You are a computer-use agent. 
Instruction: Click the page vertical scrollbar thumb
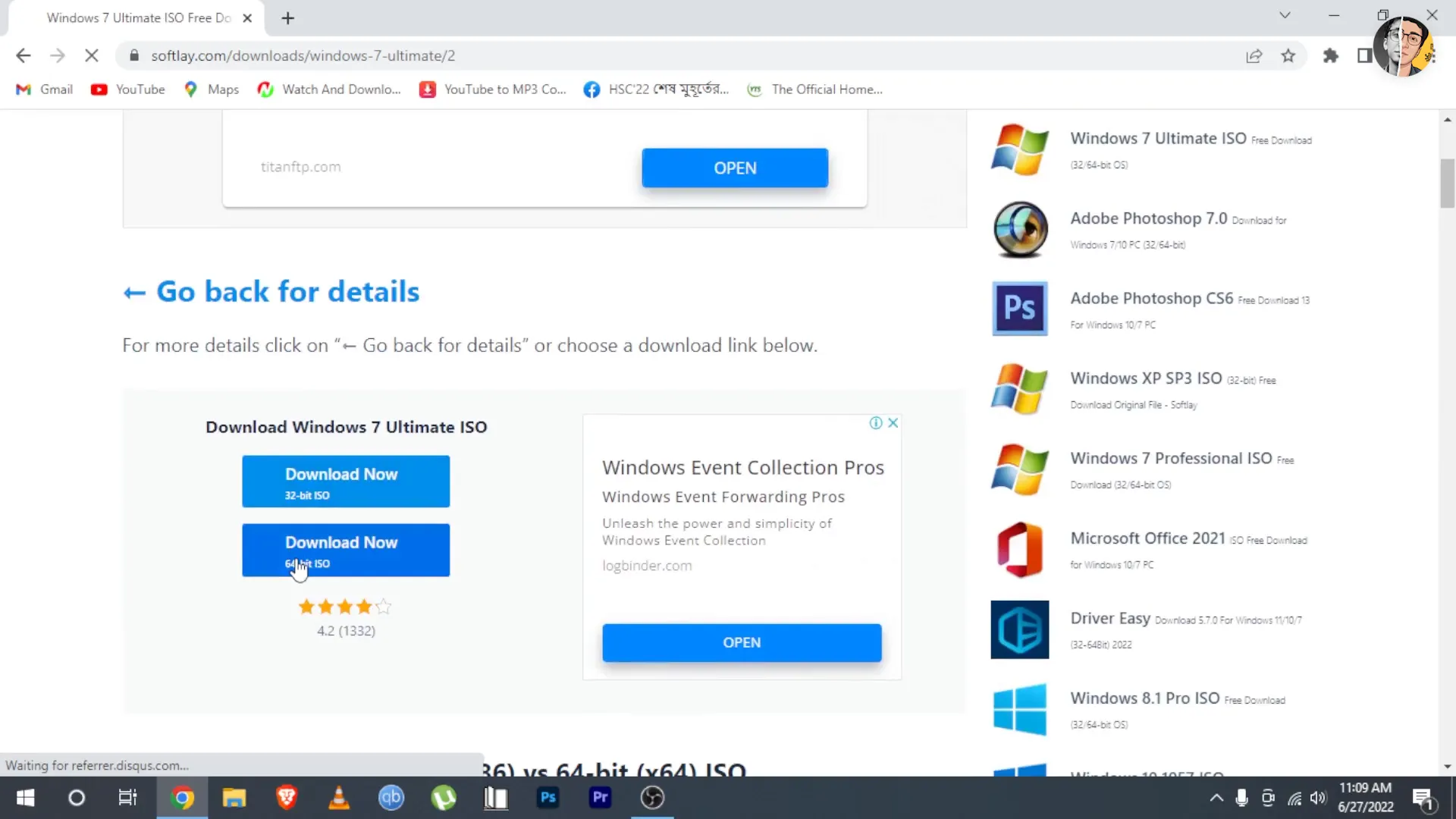[1447, 183]
